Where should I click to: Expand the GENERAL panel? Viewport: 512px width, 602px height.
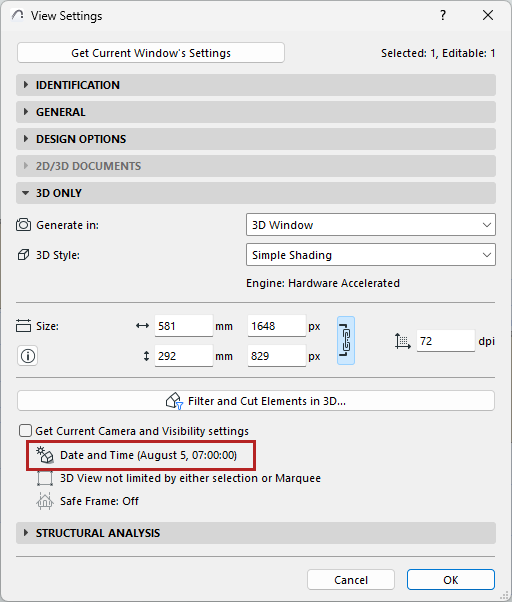point(256,112)
